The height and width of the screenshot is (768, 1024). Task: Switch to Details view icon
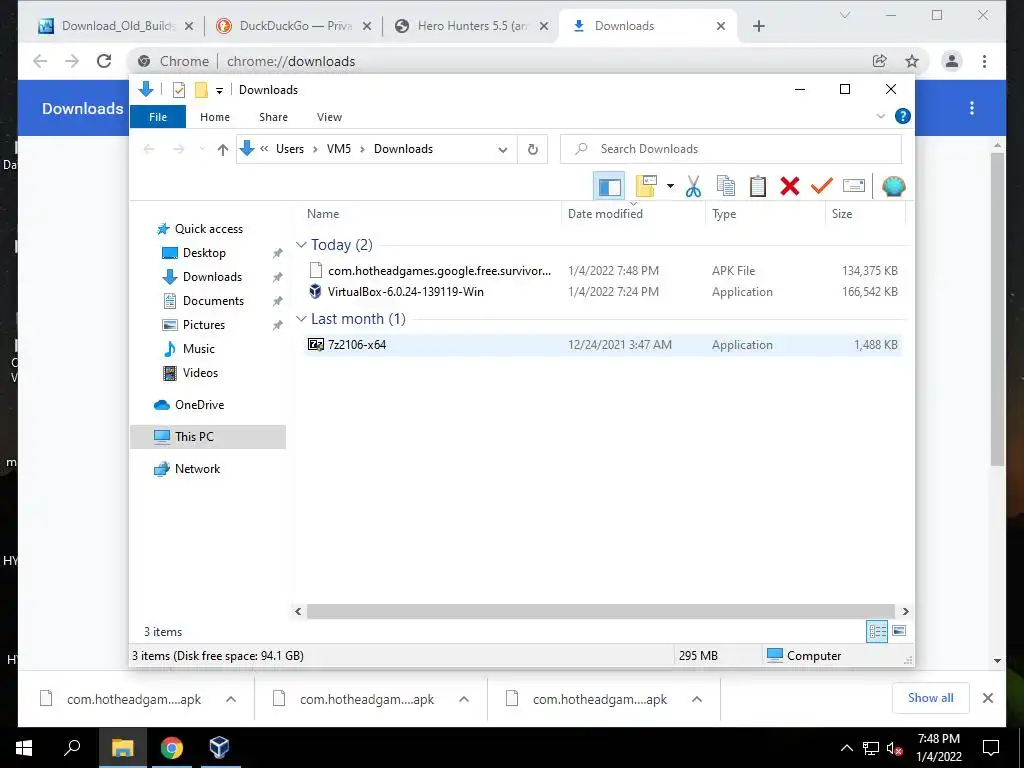(877, 632)
